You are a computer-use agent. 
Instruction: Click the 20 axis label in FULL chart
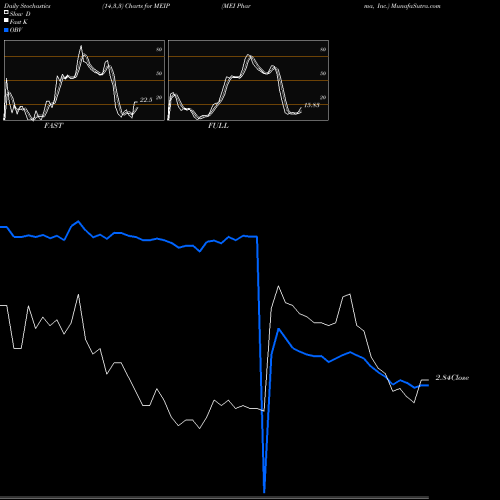pos(323,97)
